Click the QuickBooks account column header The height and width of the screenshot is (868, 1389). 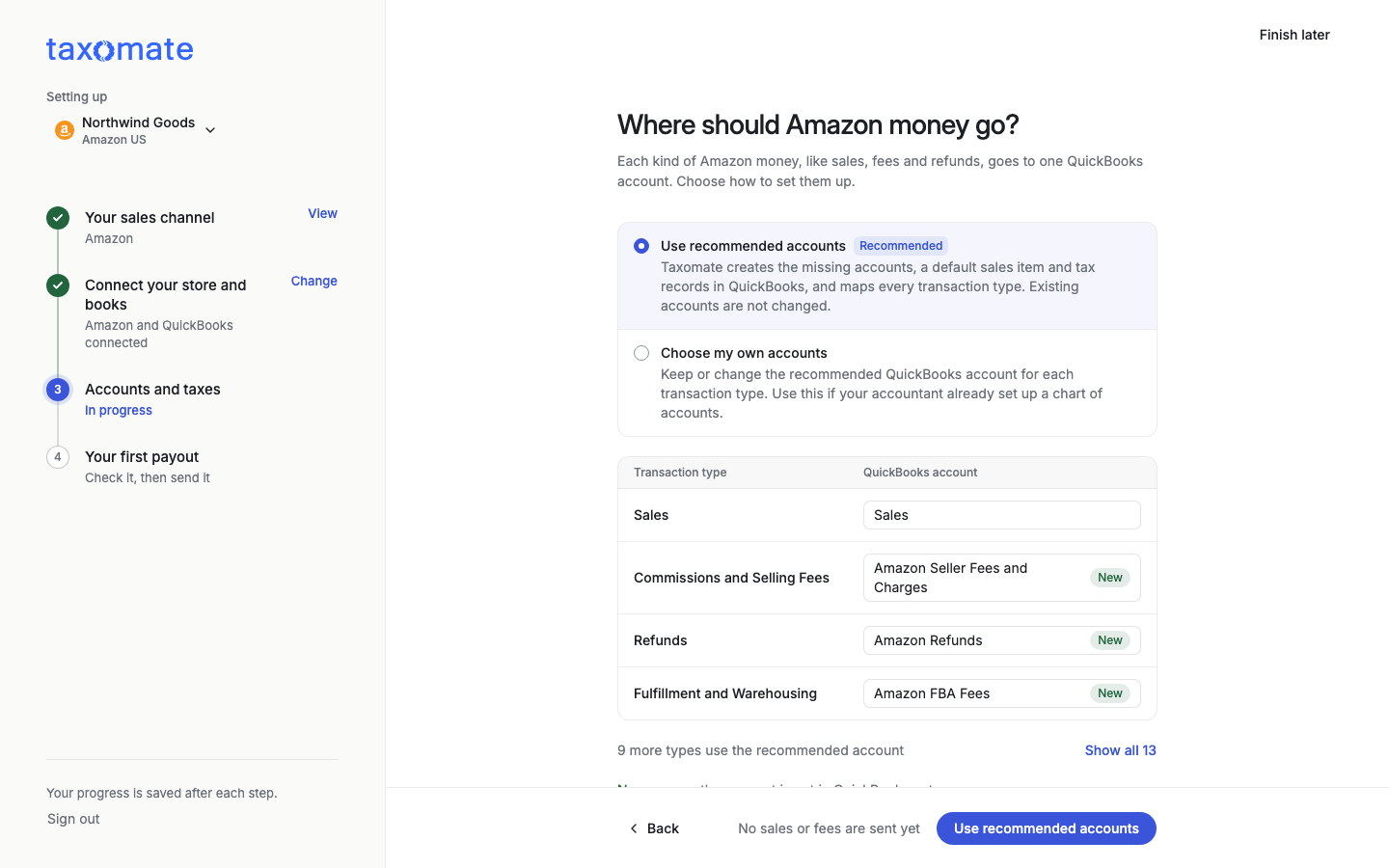[x=920, y=473]
